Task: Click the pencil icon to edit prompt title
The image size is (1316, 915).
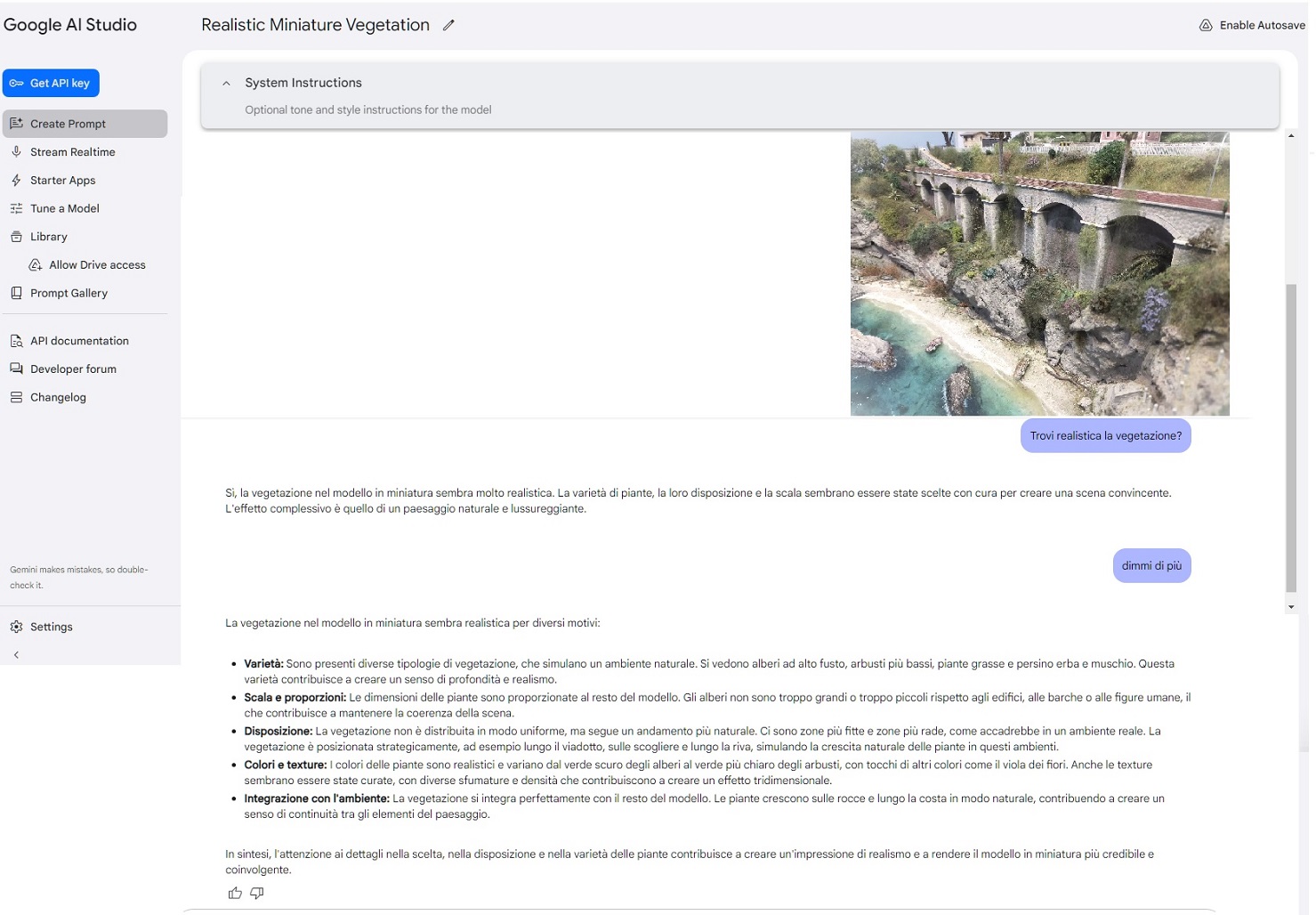Action: click(448, 26)
